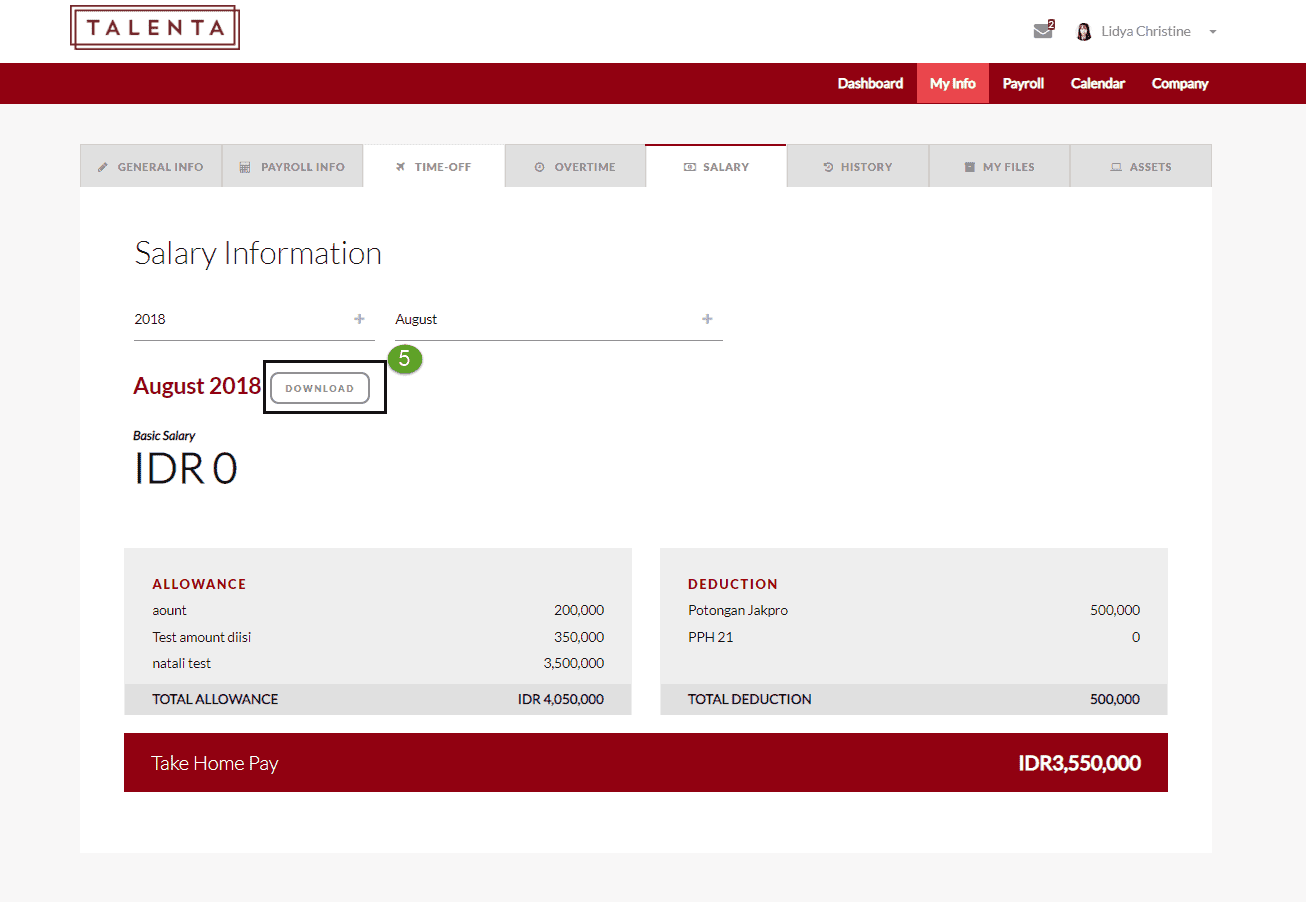The width and height of the screenshot is (1306, 902).
Task: Select the Salary tab
Action: (x=716, y=167)
